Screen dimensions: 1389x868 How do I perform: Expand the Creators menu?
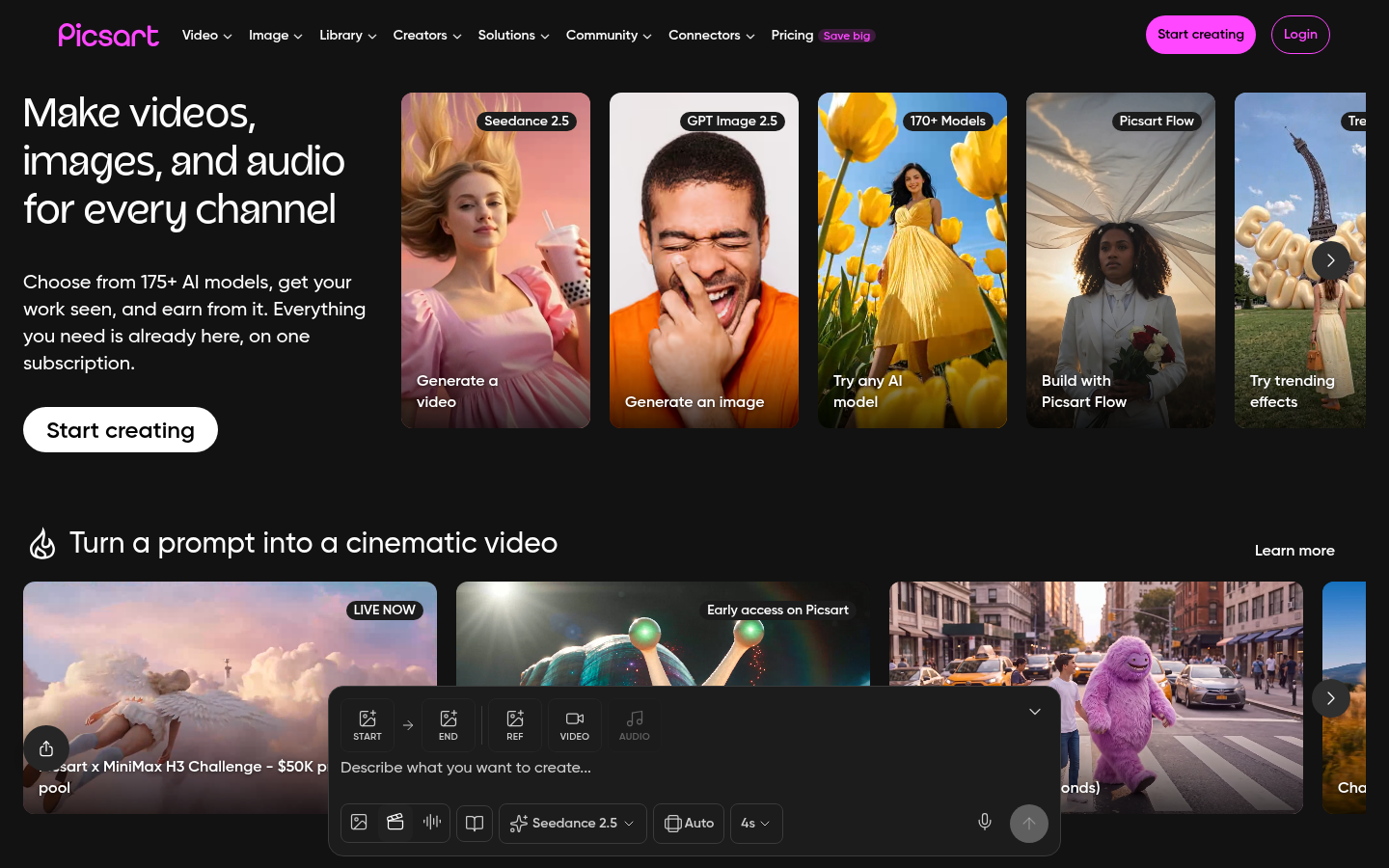click(427, 36)
